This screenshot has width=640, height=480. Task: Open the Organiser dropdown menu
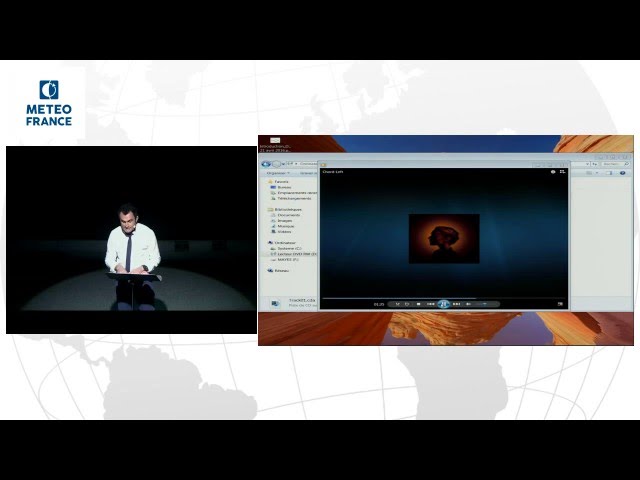pyautogui.click(x=274, y=172)
